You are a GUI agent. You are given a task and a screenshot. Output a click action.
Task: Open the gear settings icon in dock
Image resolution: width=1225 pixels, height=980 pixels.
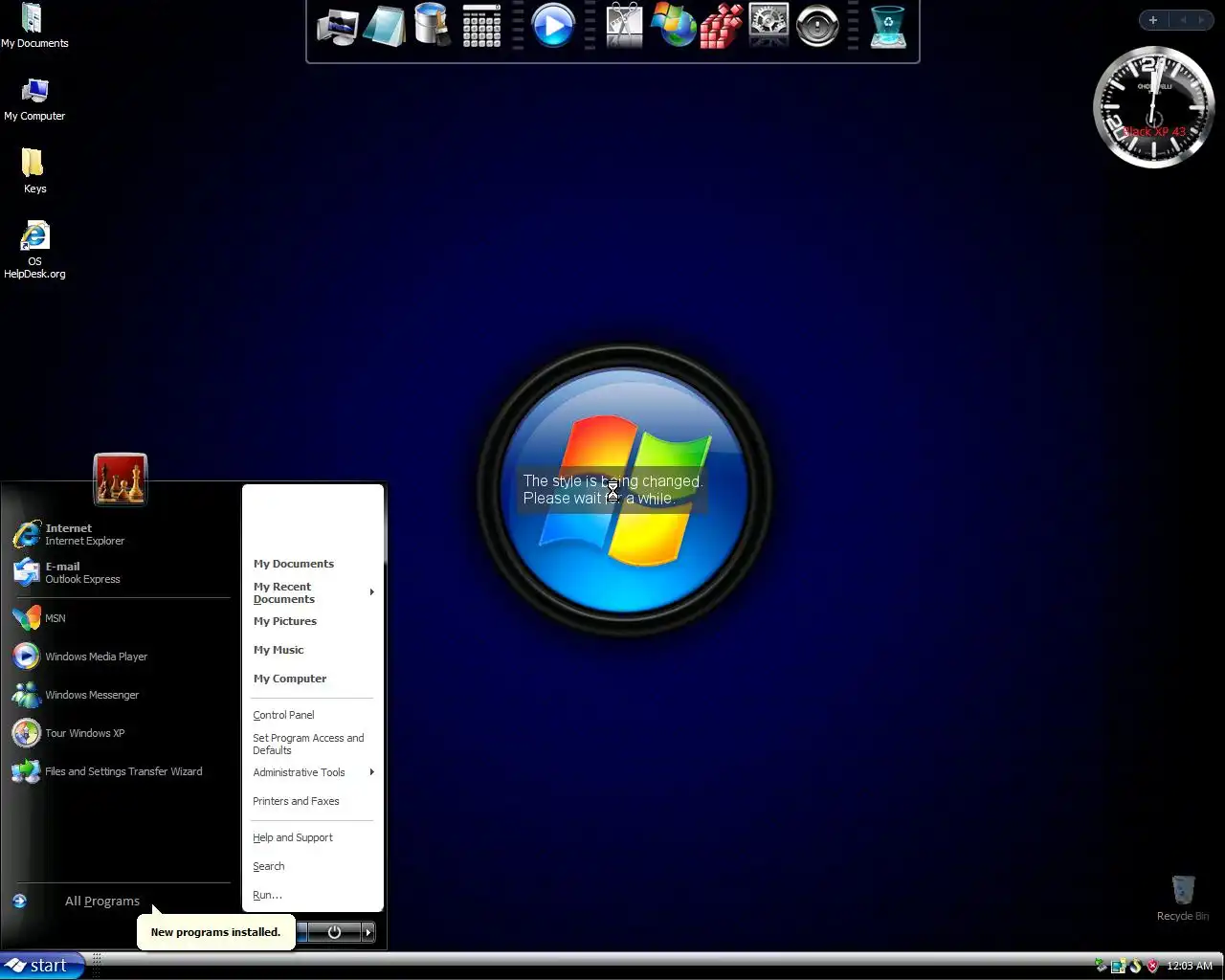(768, 25)
